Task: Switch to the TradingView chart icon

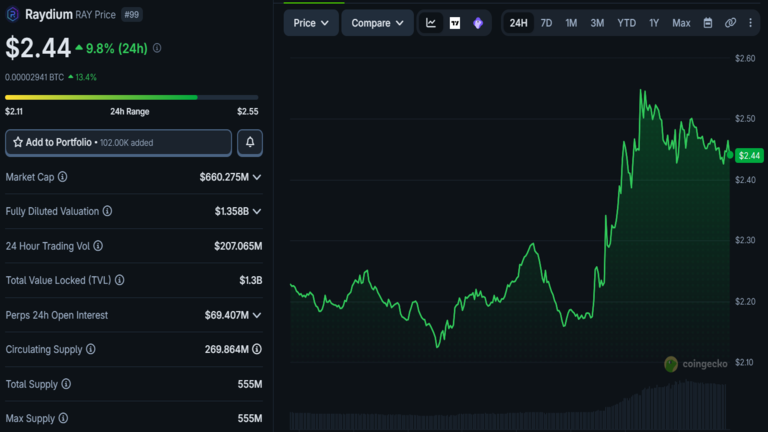Action: [455, 23]
